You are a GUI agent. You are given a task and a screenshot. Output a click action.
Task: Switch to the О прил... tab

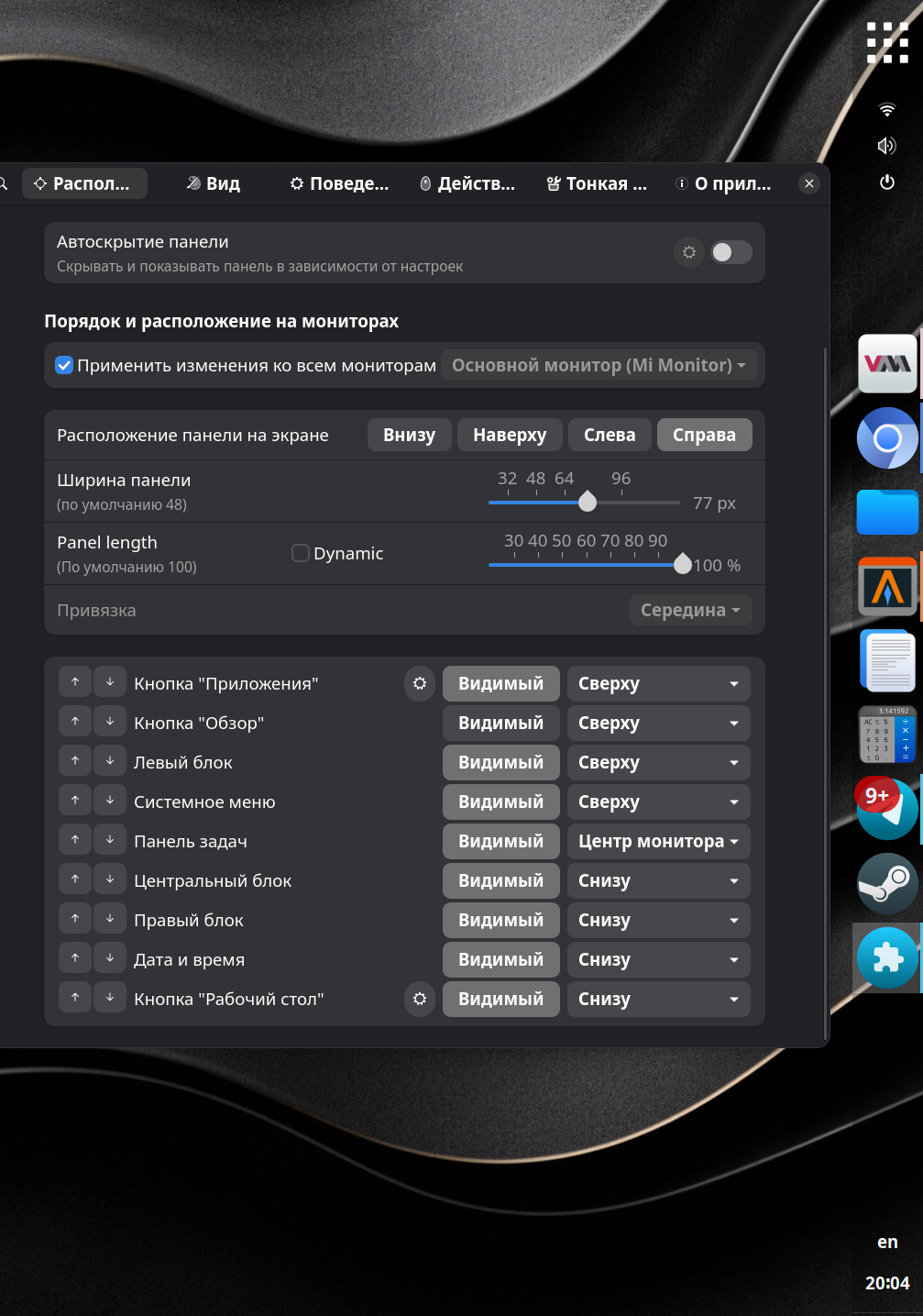pyautogui.click(x=724, y=183)
